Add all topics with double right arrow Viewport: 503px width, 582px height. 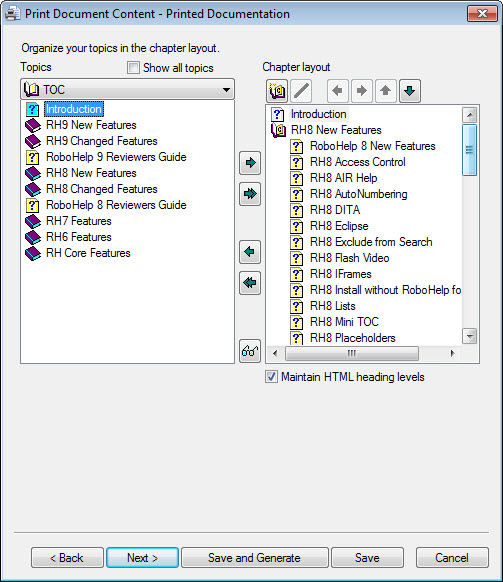[x=250, y=193]
